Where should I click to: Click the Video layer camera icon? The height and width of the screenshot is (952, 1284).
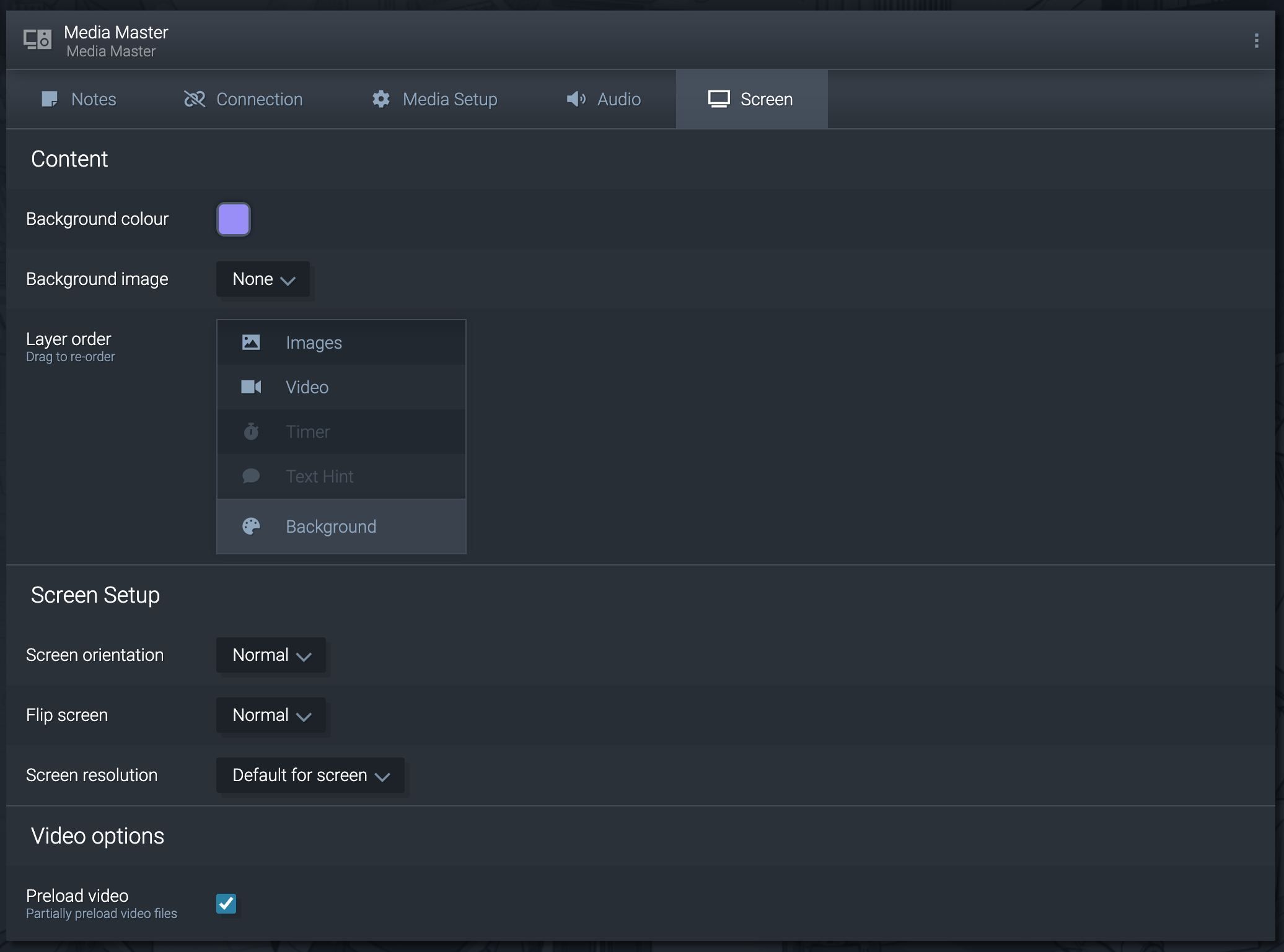pos(251,387)
